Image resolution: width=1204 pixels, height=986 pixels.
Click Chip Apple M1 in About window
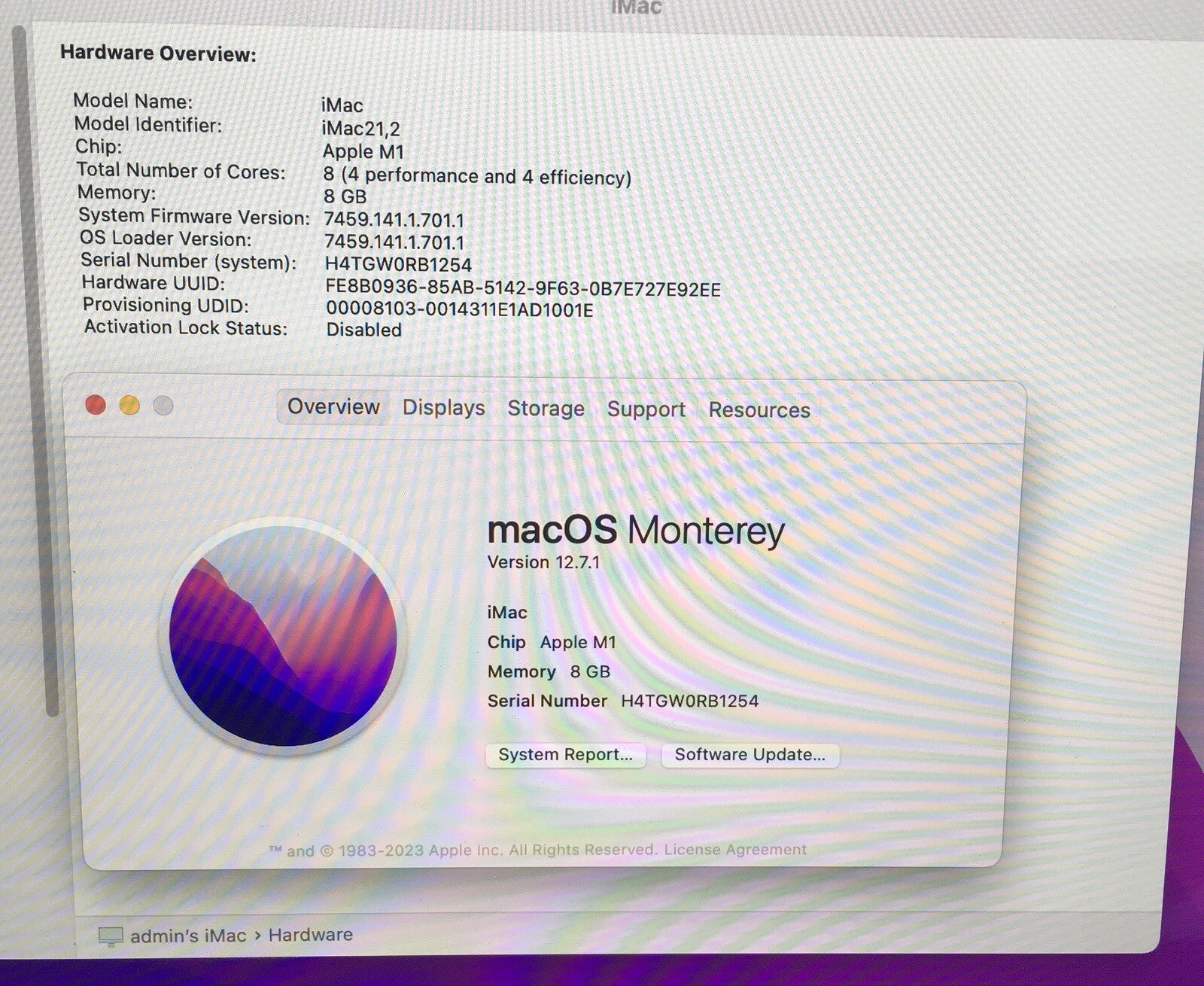point(552,642)
